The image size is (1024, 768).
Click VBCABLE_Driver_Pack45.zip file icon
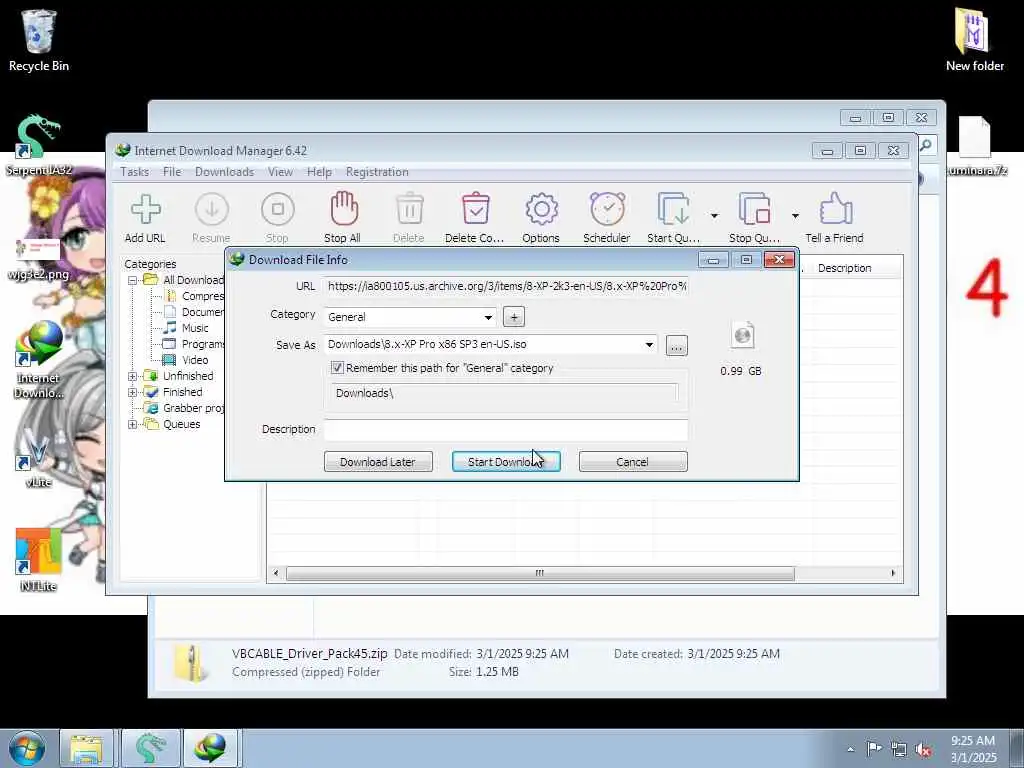pyautogui.click(x=191, y=664)
